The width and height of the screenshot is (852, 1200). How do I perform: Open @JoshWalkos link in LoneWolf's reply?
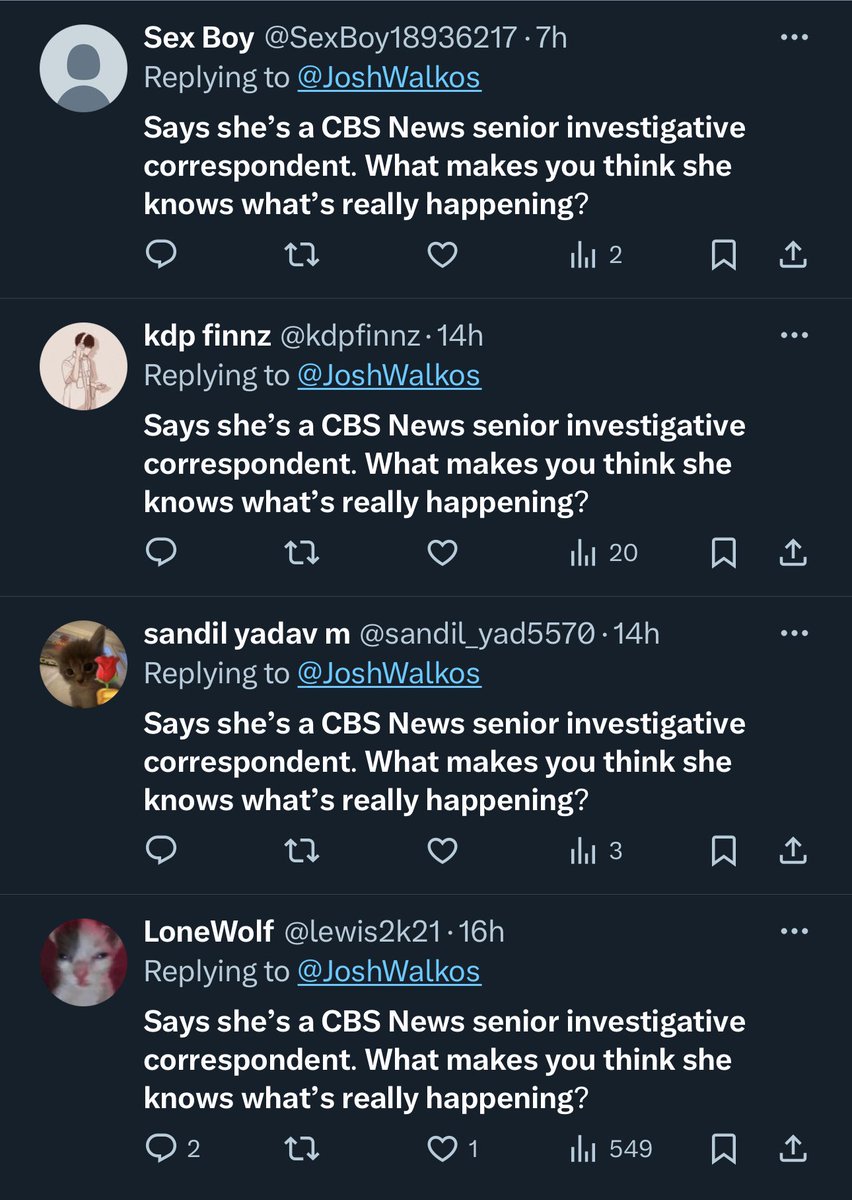(x=389, y=971)
